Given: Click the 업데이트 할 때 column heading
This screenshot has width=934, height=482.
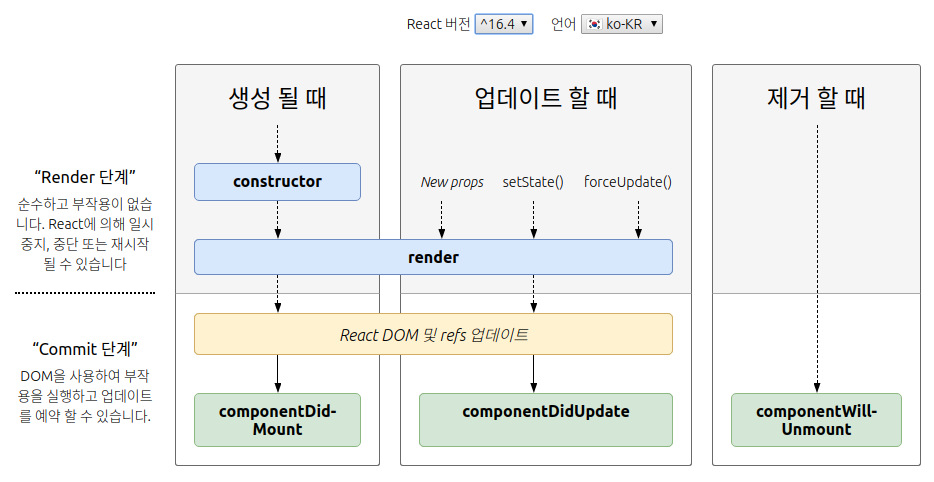Looking at the screenshot, I should (546, 98).
